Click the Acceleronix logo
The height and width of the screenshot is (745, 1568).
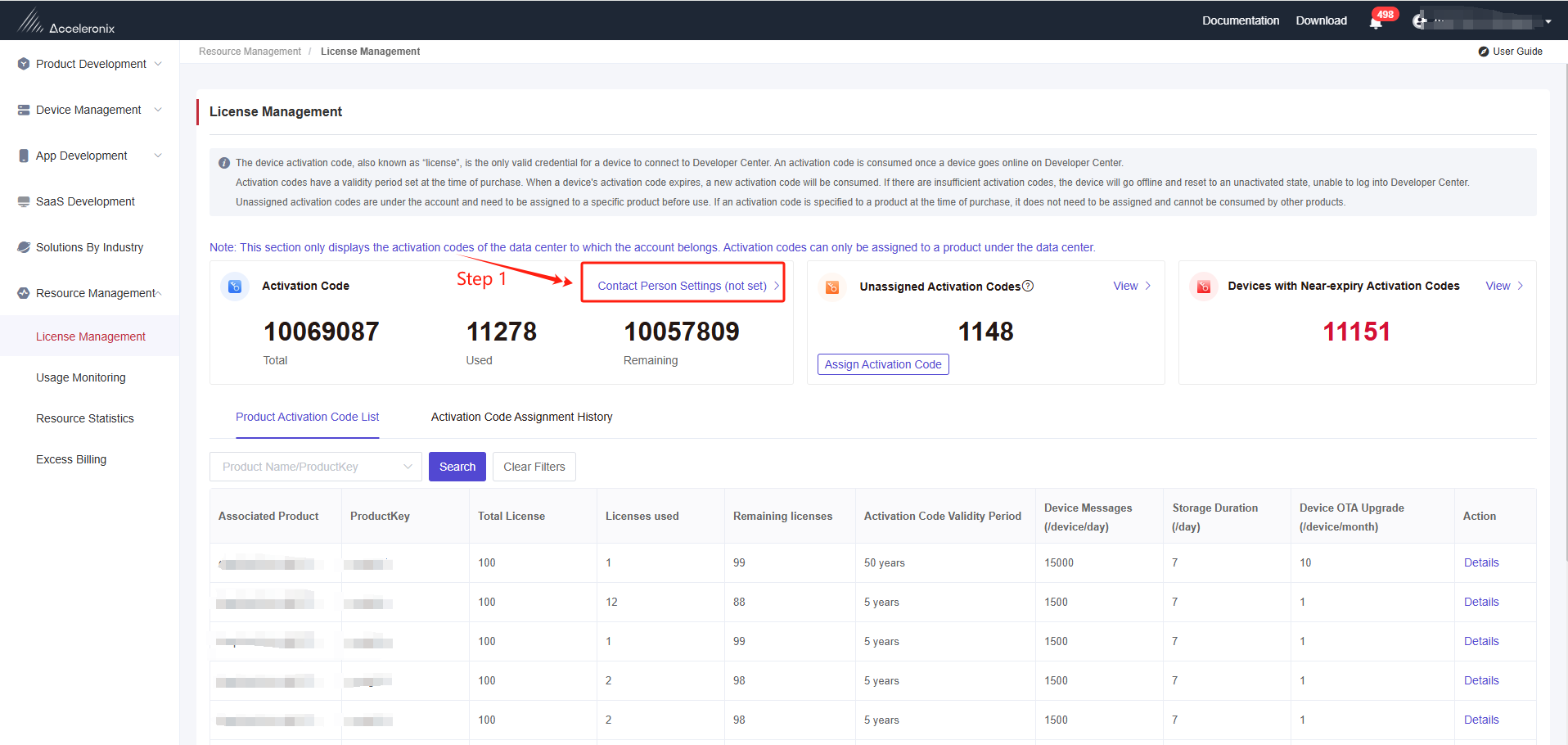coord(65,20)
